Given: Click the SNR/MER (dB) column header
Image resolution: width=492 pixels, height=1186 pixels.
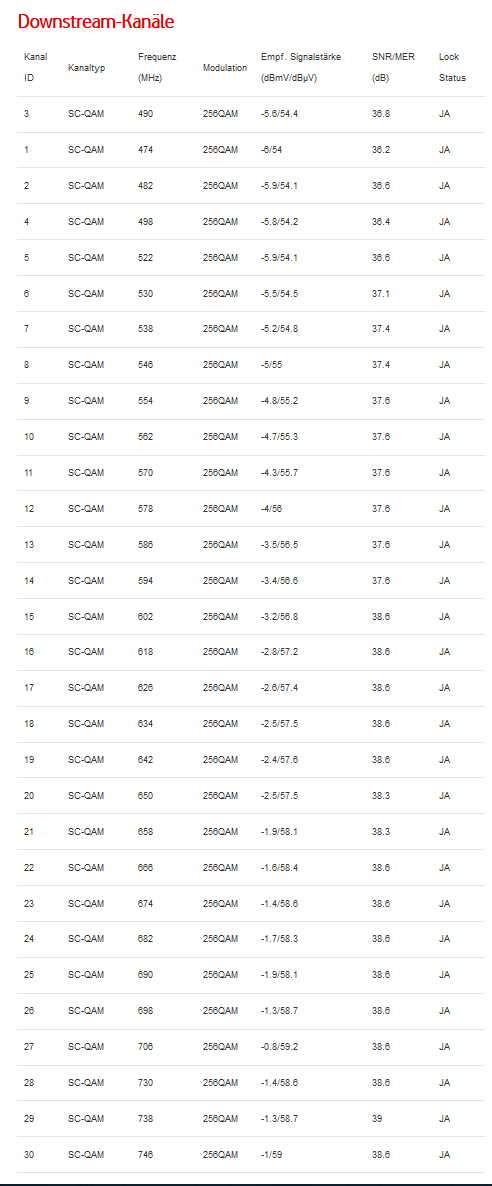Looking at the screenshot, I should [x=389, y=67].
